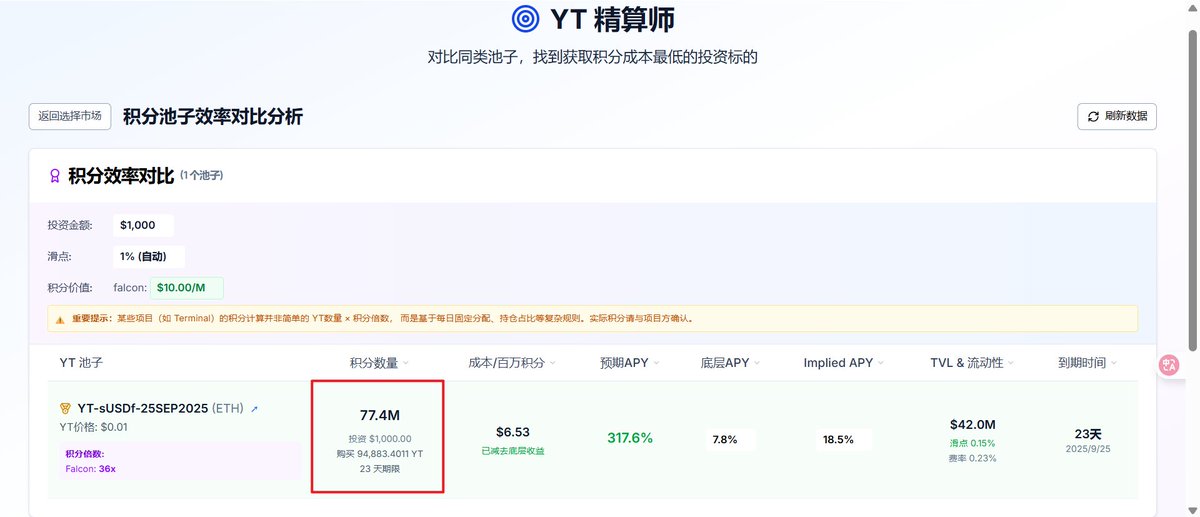Click the 积分池子效率对比分析 heading
Image resolution: width=1200 pixels, height=517 pixels.
pyautogui.click(x=213, y=117)
